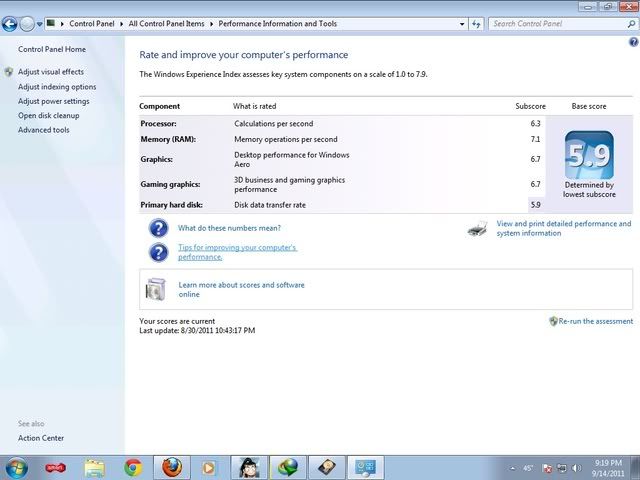Open Learn more about scores and software online

[x=241, y=289]
